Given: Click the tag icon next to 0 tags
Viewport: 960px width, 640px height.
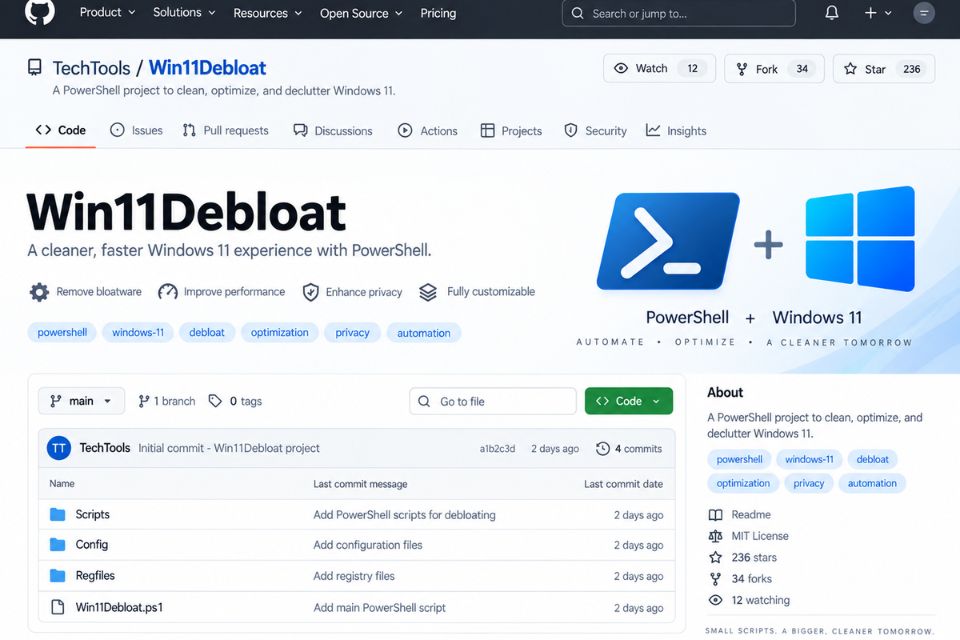Looking at the screenshot, I should tap(215, 401).
